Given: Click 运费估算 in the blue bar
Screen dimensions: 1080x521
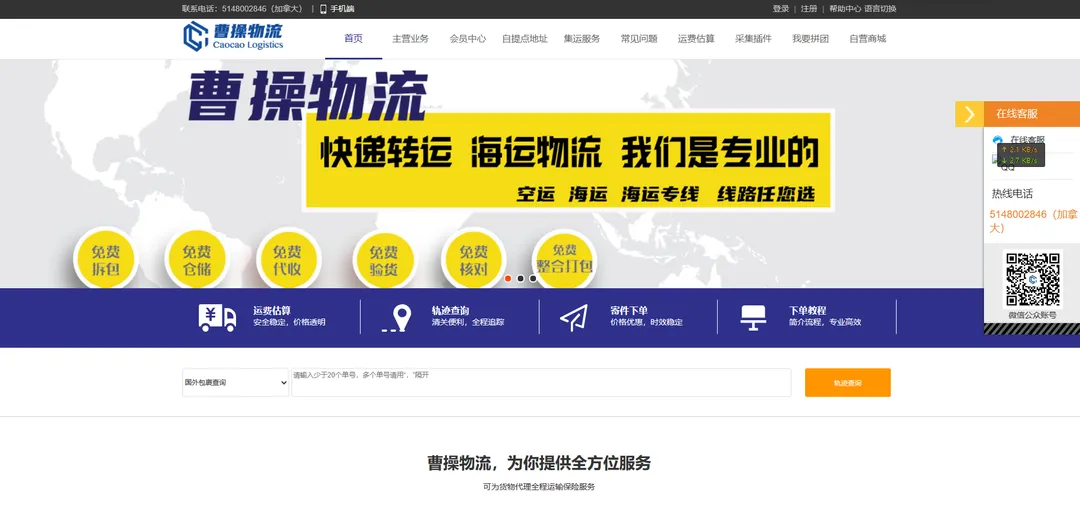Looking at the screenshot, I should pos(271,311).
